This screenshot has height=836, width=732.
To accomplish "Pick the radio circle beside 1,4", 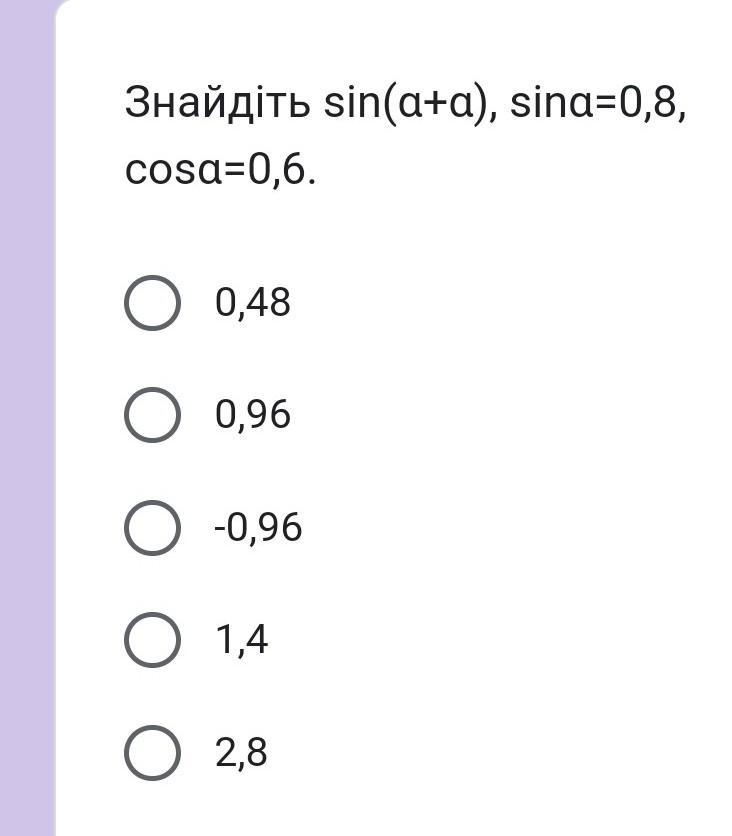I will (153, 640).
